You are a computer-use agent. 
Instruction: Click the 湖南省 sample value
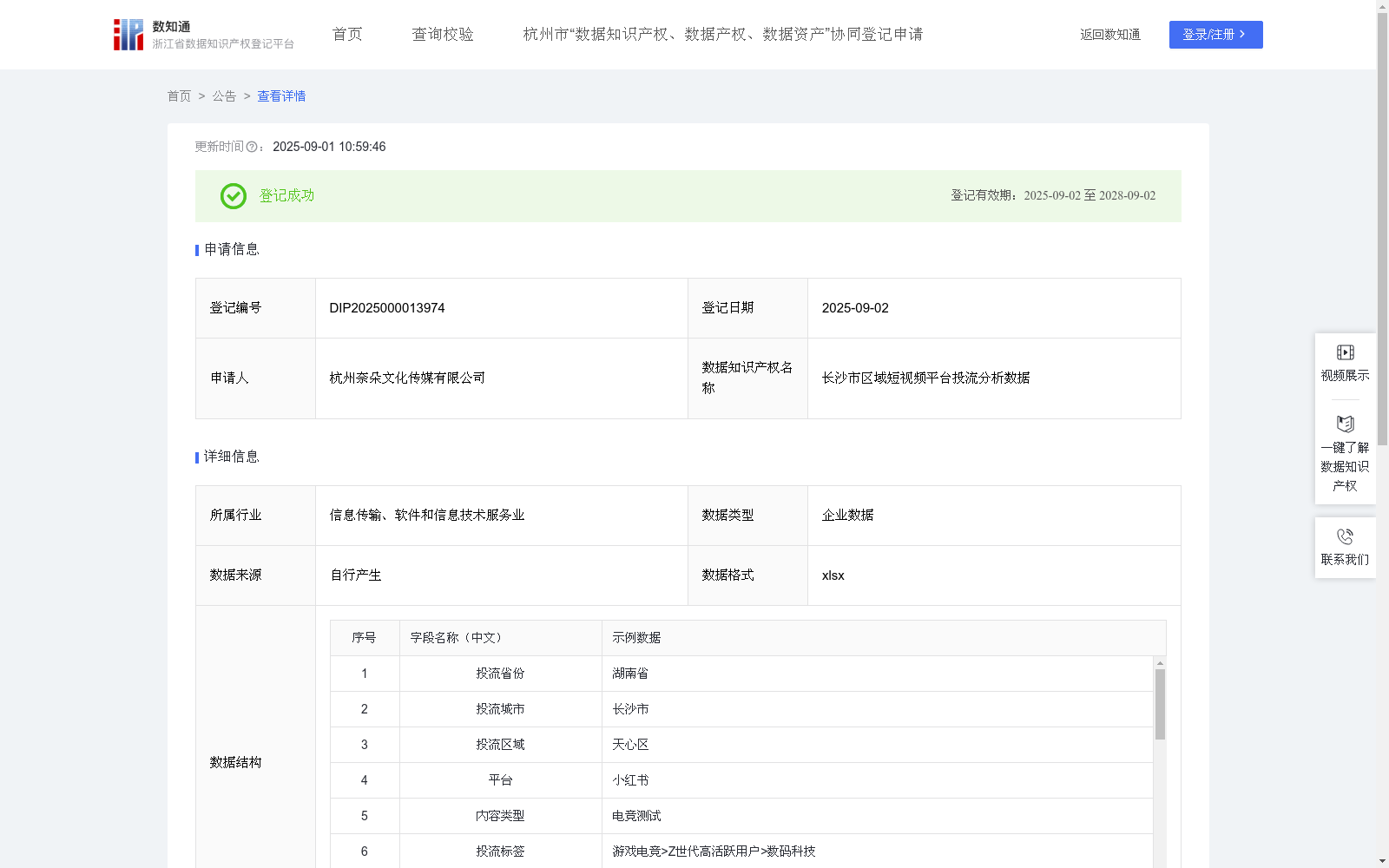(630, 674)
